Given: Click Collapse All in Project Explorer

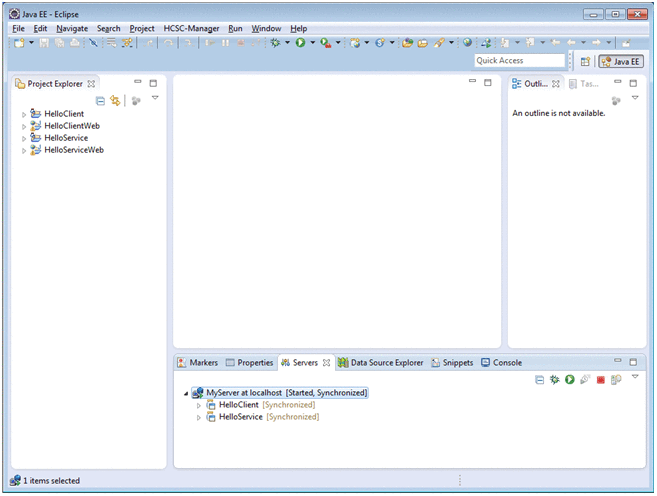Looking at the screenshot, I should 100,101.
